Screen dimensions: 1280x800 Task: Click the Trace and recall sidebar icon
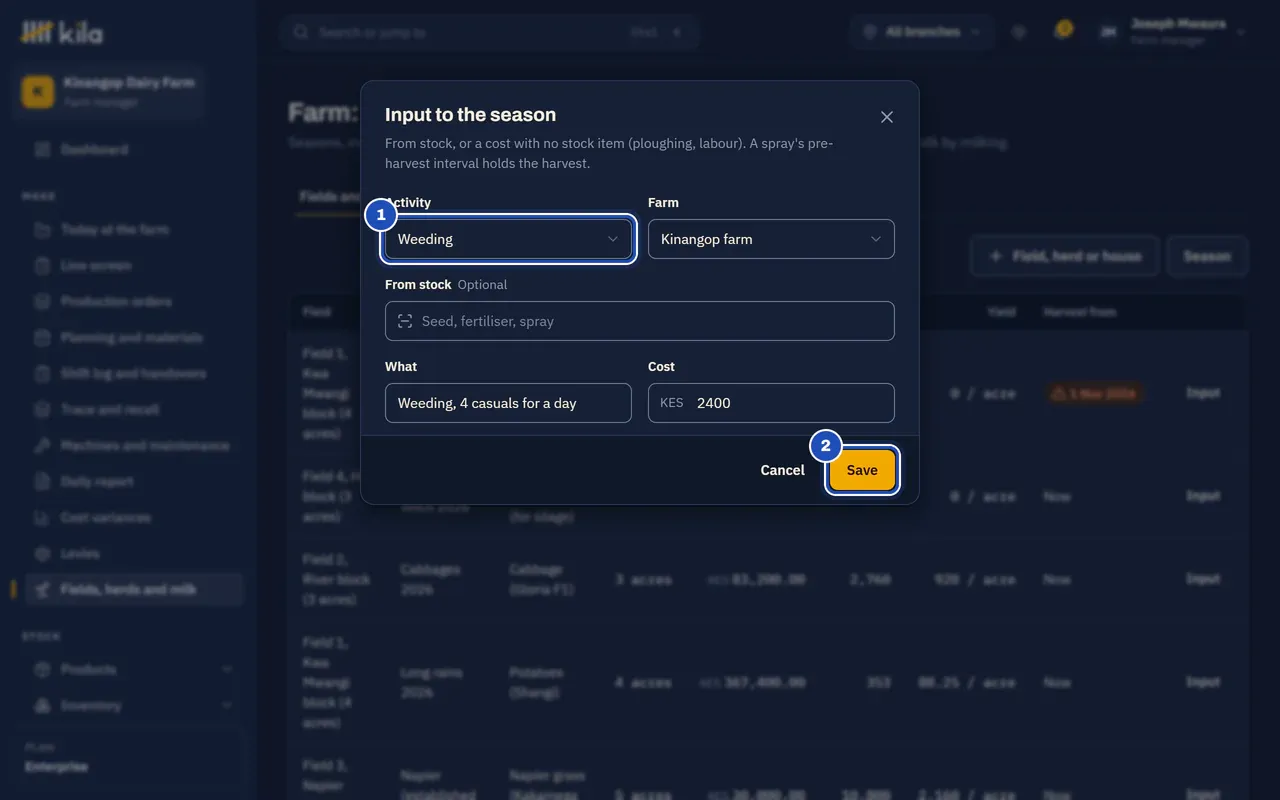[x=42, y=409]
